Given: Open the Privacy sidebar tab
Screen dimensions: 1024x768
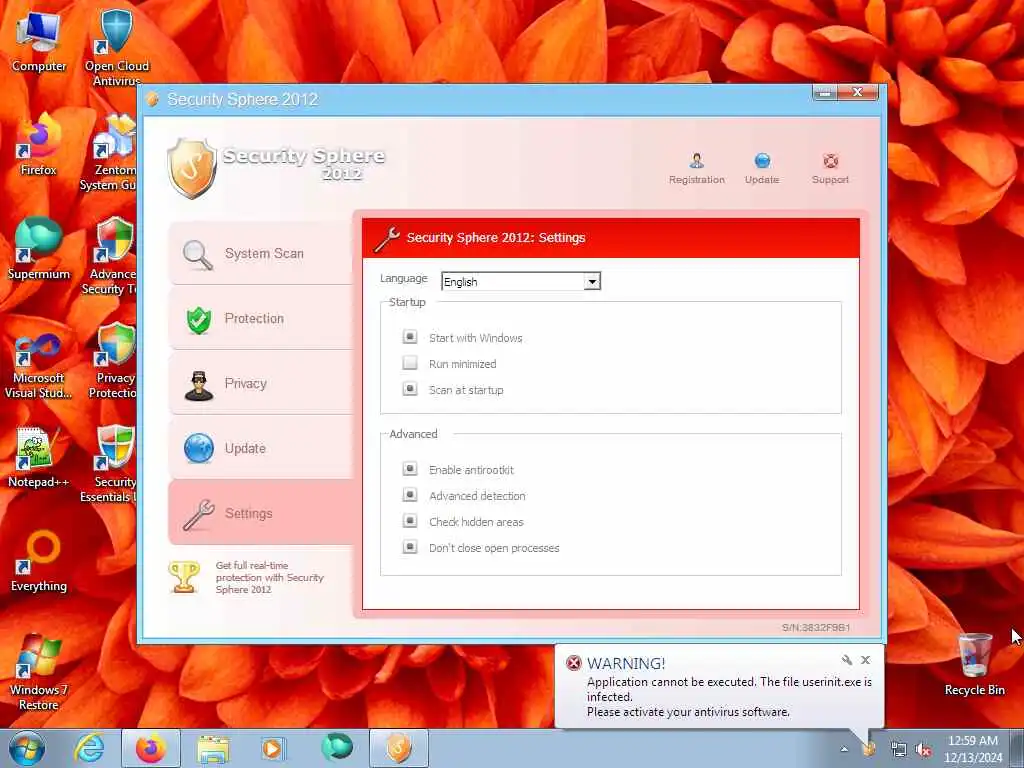Looking at the screenshot, I should click(261, 383).
